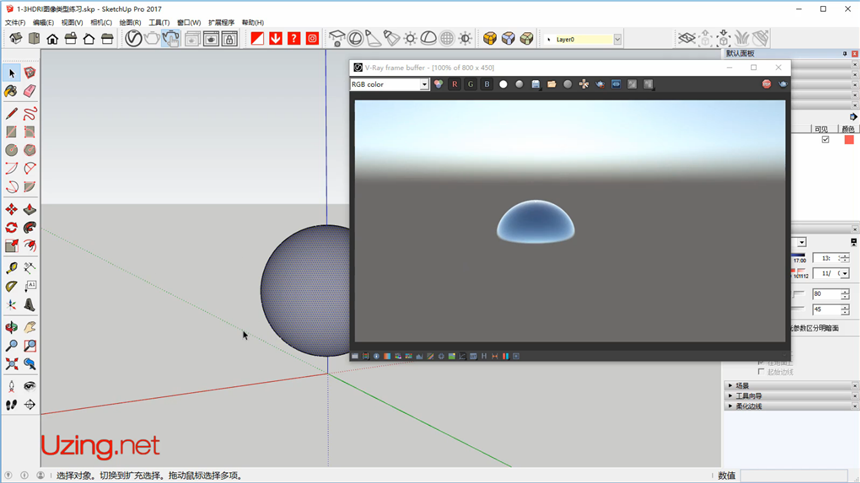Click the red stop render icon
This screenshot has height=483, width=860.
click(767, 84)
